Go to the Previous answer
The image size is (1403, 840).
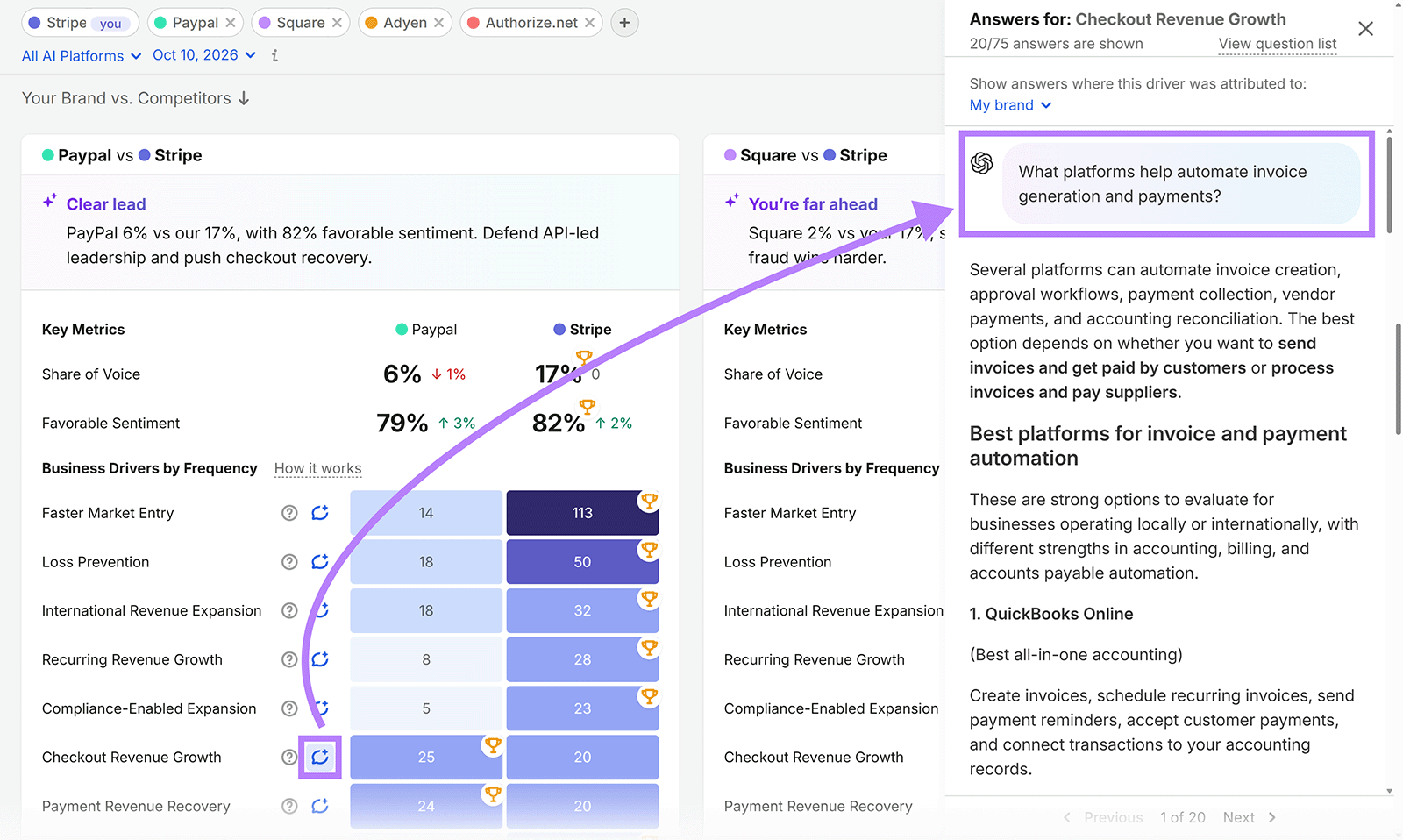point(1103,817)
